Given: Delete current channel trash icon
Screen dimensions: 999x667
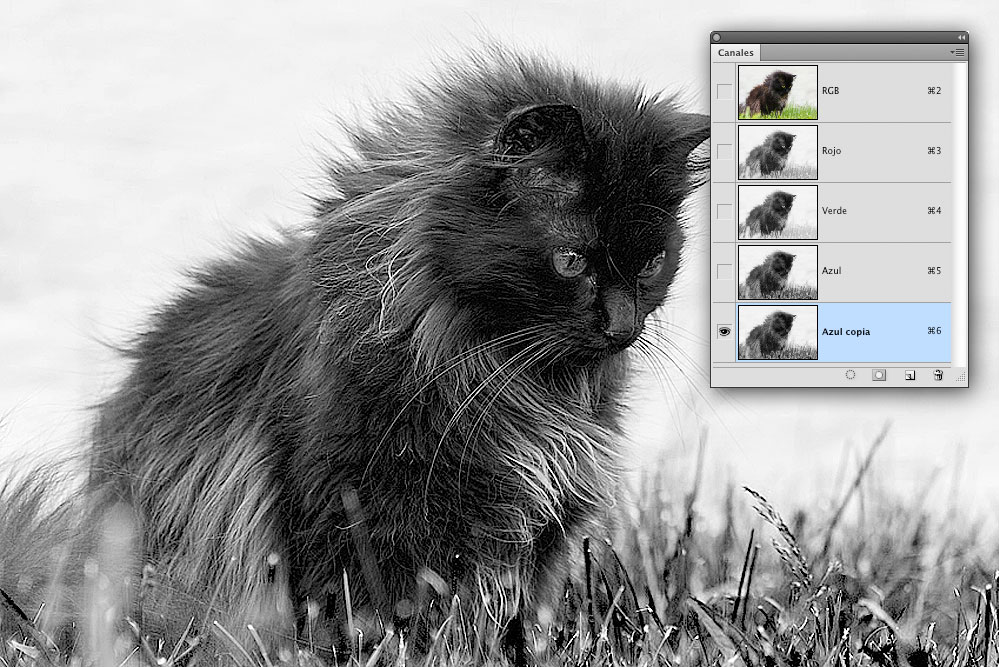Looking at the screenshot, I should point(938,375).
